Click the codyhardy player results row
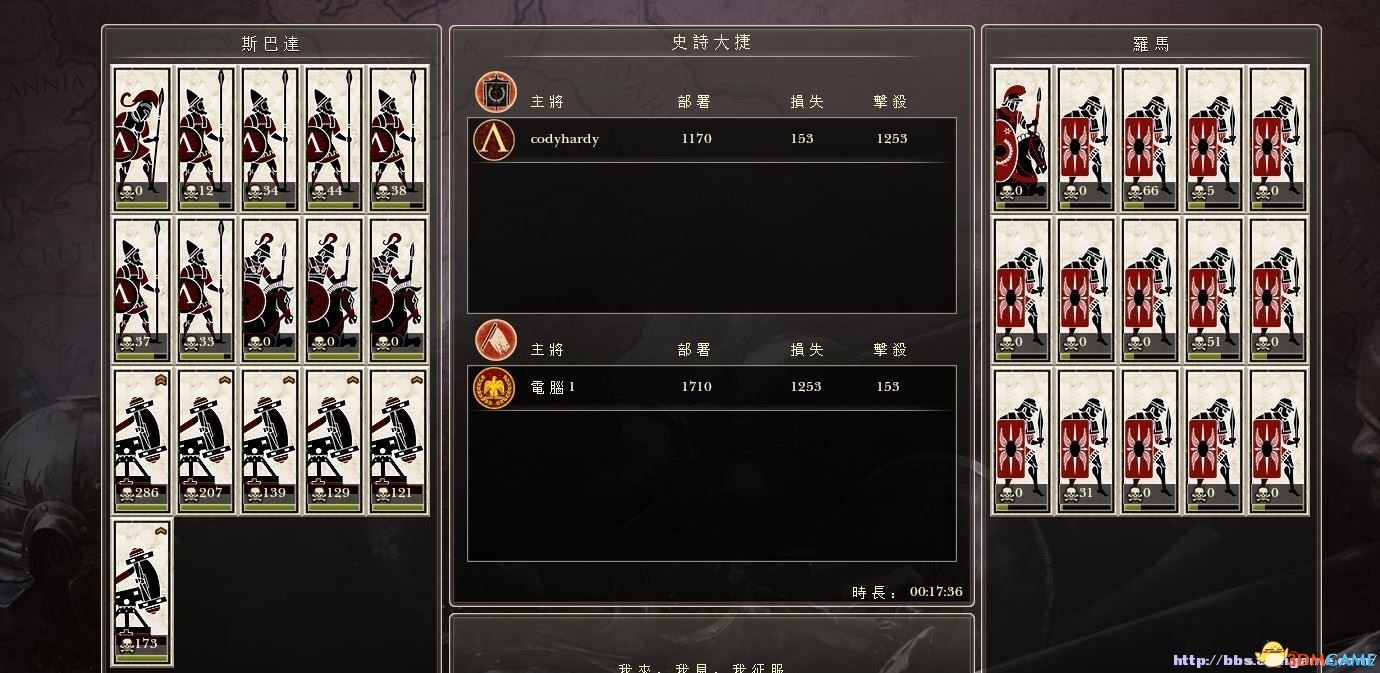This screenshot has height=673, width=1380. [x=712, y=139]
